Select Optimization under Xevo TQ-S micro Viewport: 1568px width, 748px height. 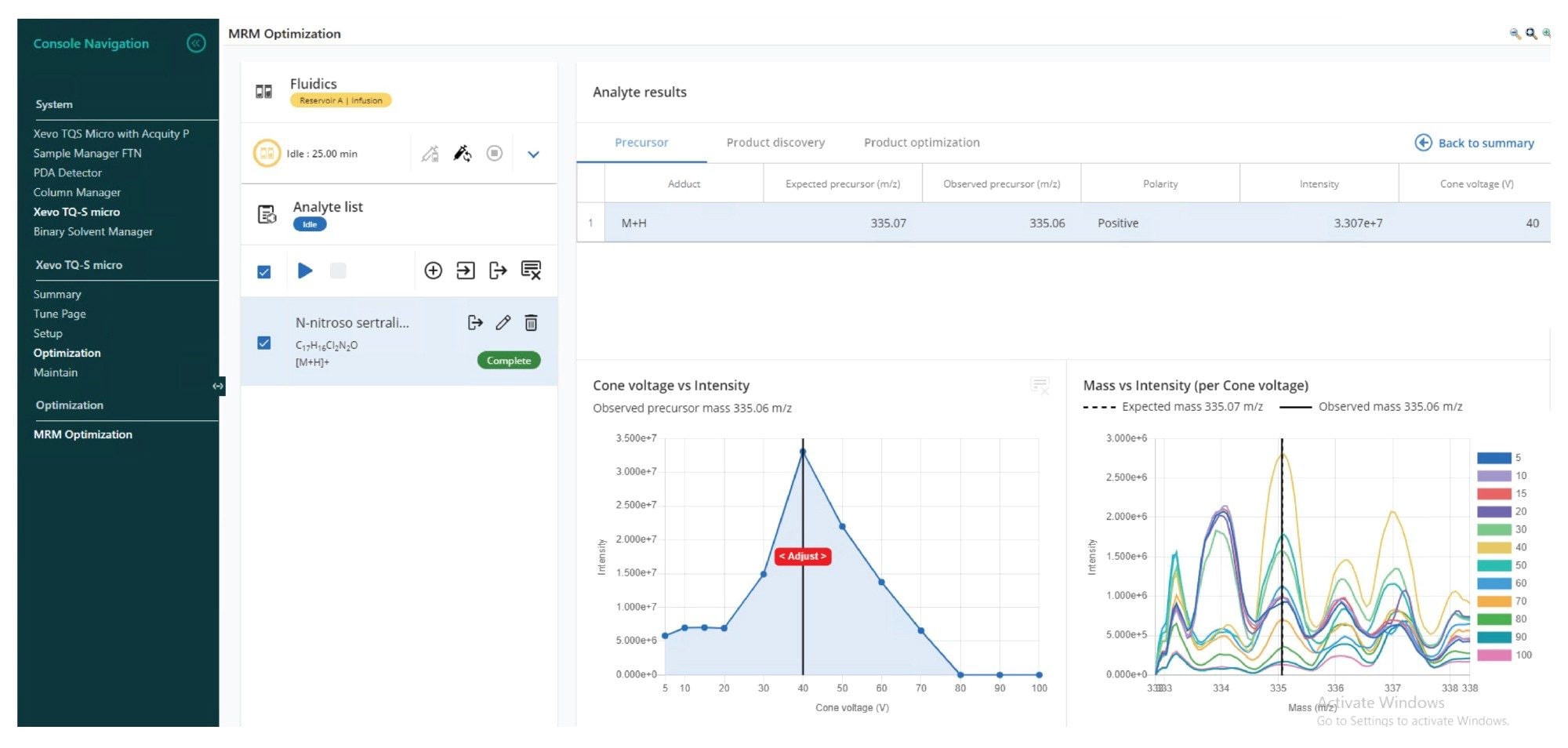(67, 354)
